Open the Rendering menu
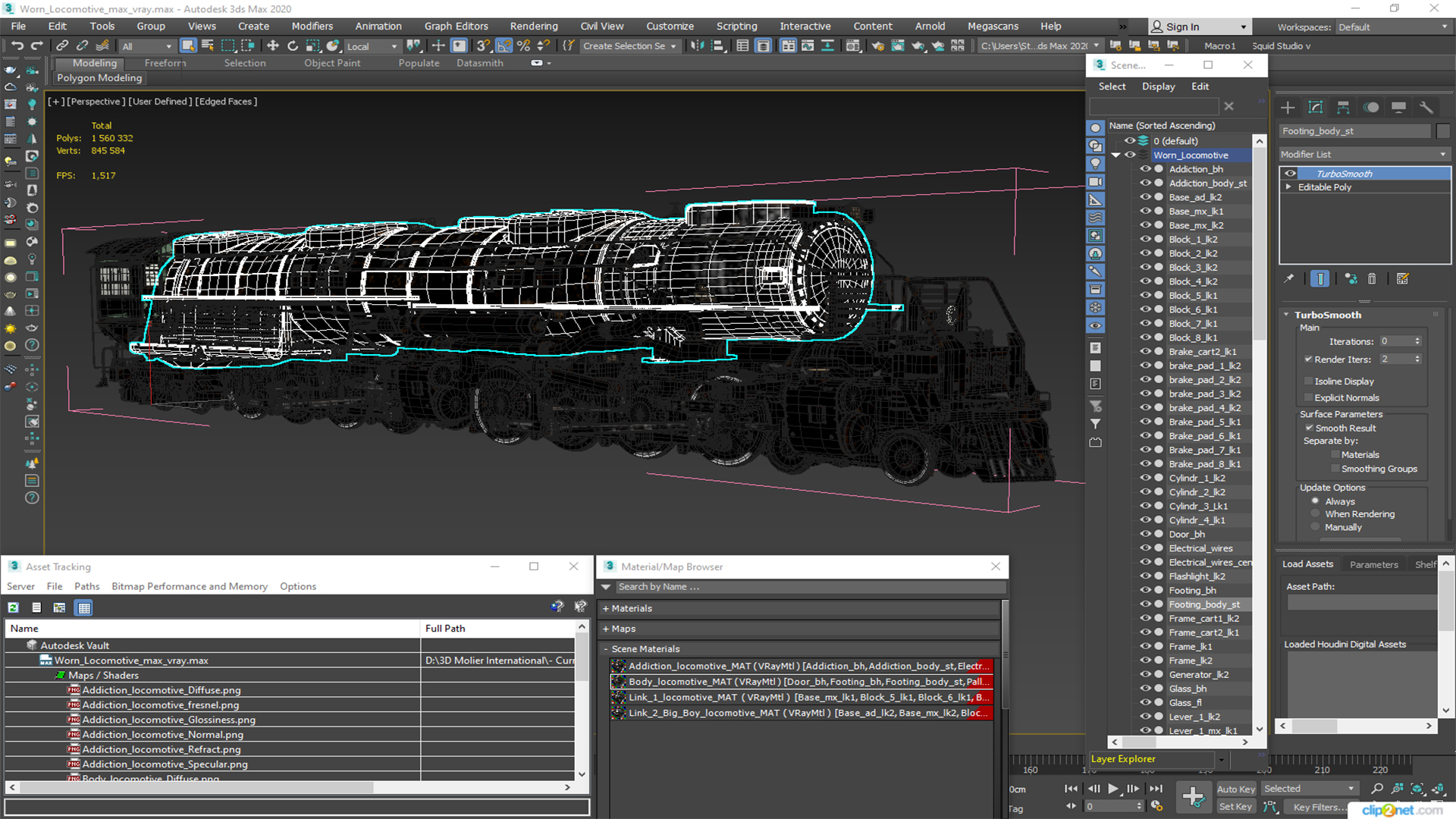This screenshot has width=1456, height=819. 533,26
